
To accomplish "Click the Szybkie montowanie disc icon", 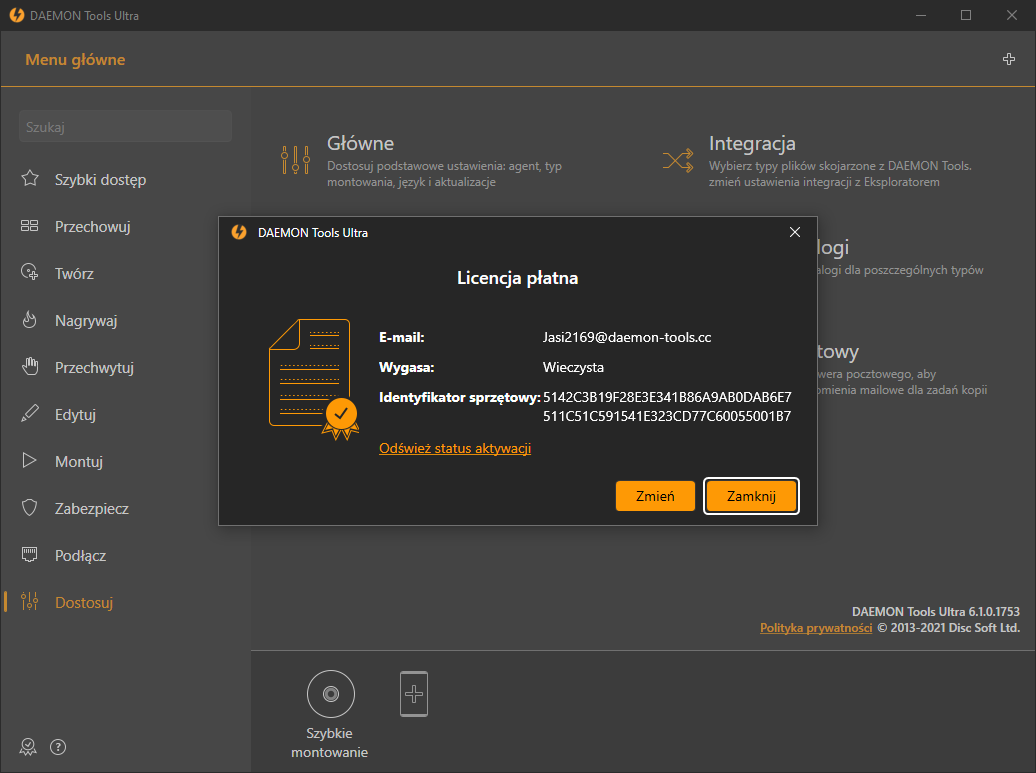I will coord(330,694).
